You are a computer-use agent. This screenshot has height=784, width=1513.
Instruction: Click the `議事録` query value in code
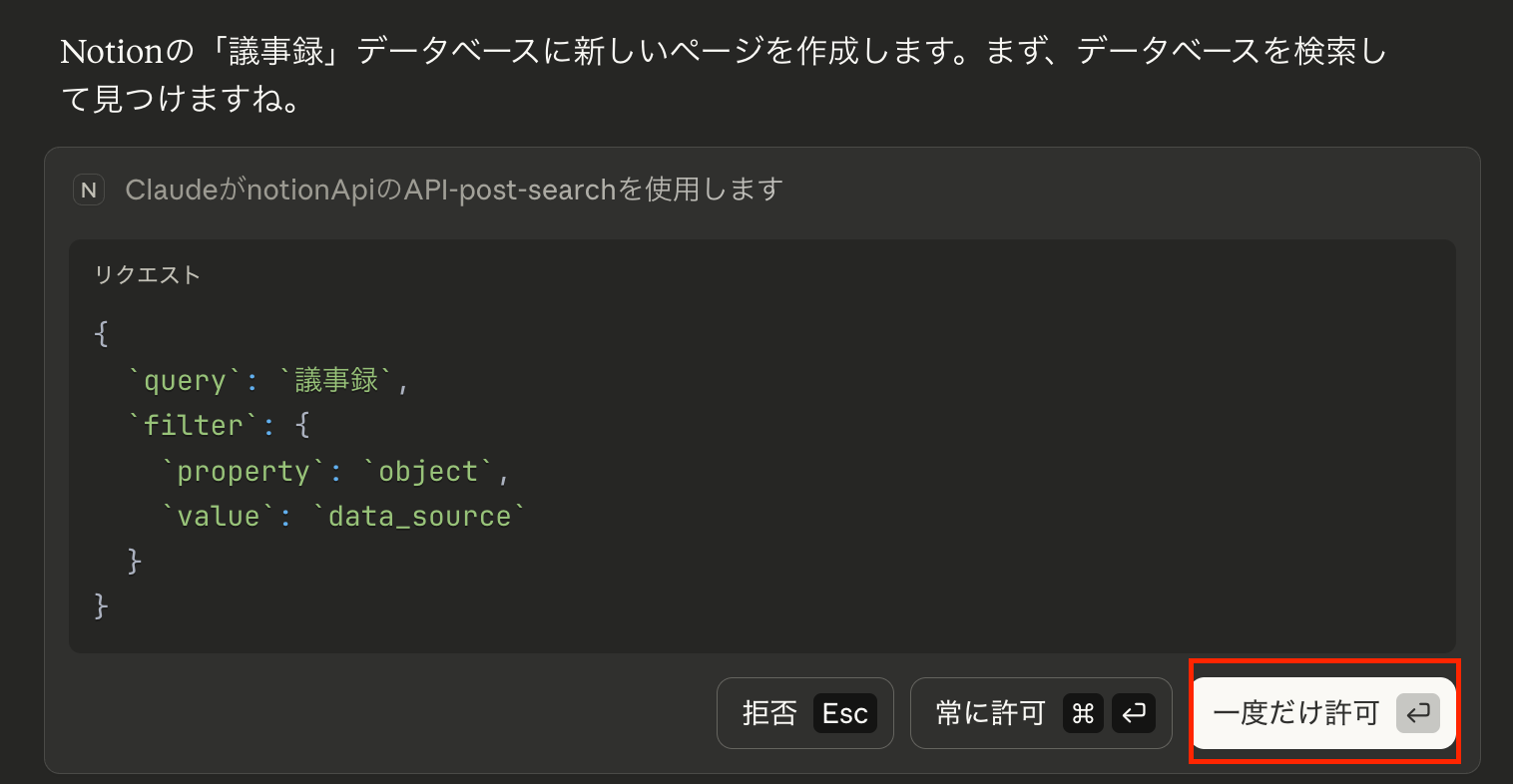coord(336,380)
